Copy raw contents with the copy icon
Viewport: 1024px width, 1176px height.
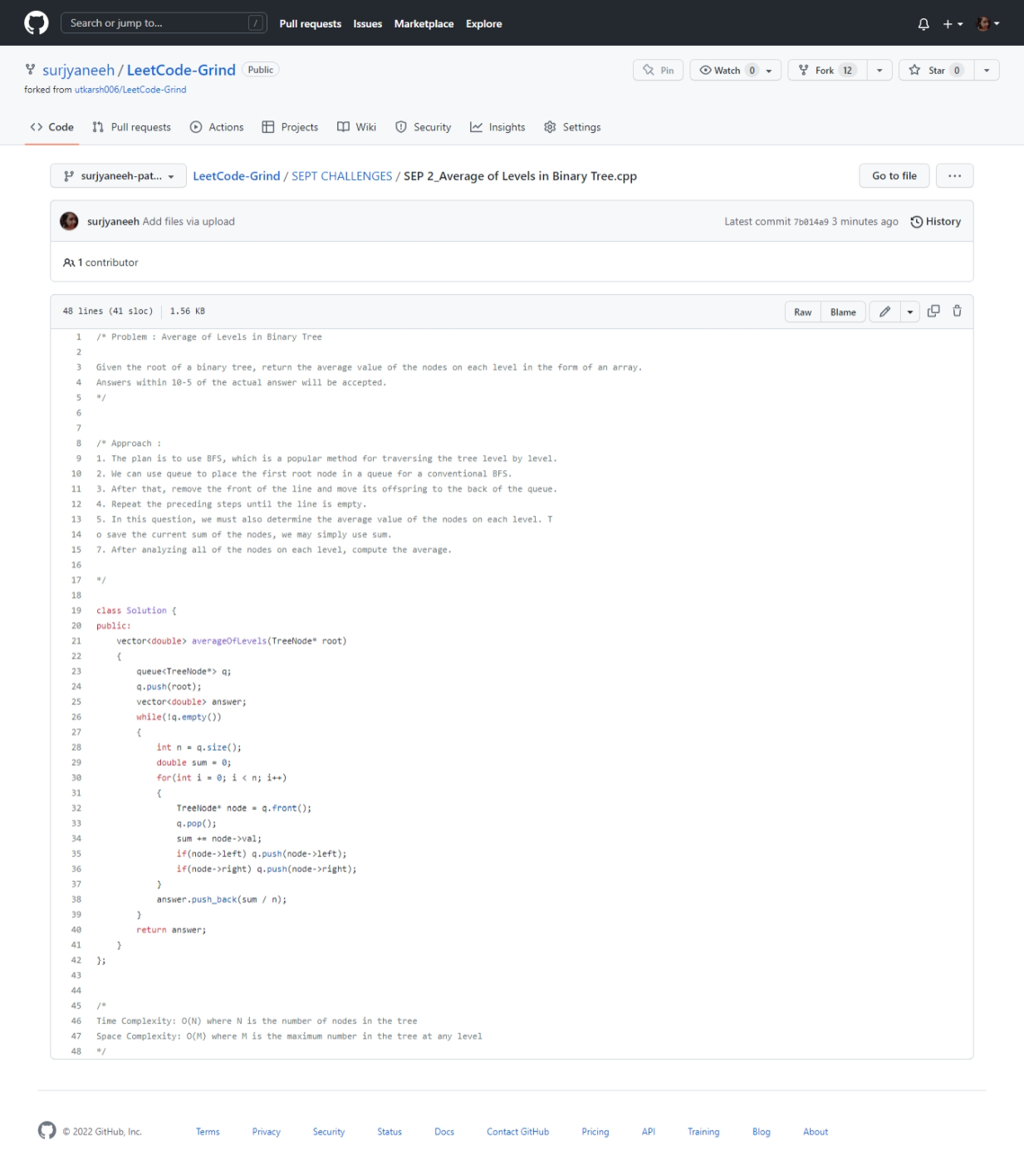pyautogui.click(x=933, y=311)
